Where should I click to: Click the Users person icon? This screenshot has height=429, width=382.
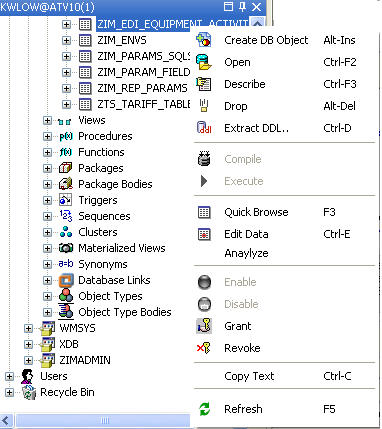pyautogui.click(x=27, y=376)
